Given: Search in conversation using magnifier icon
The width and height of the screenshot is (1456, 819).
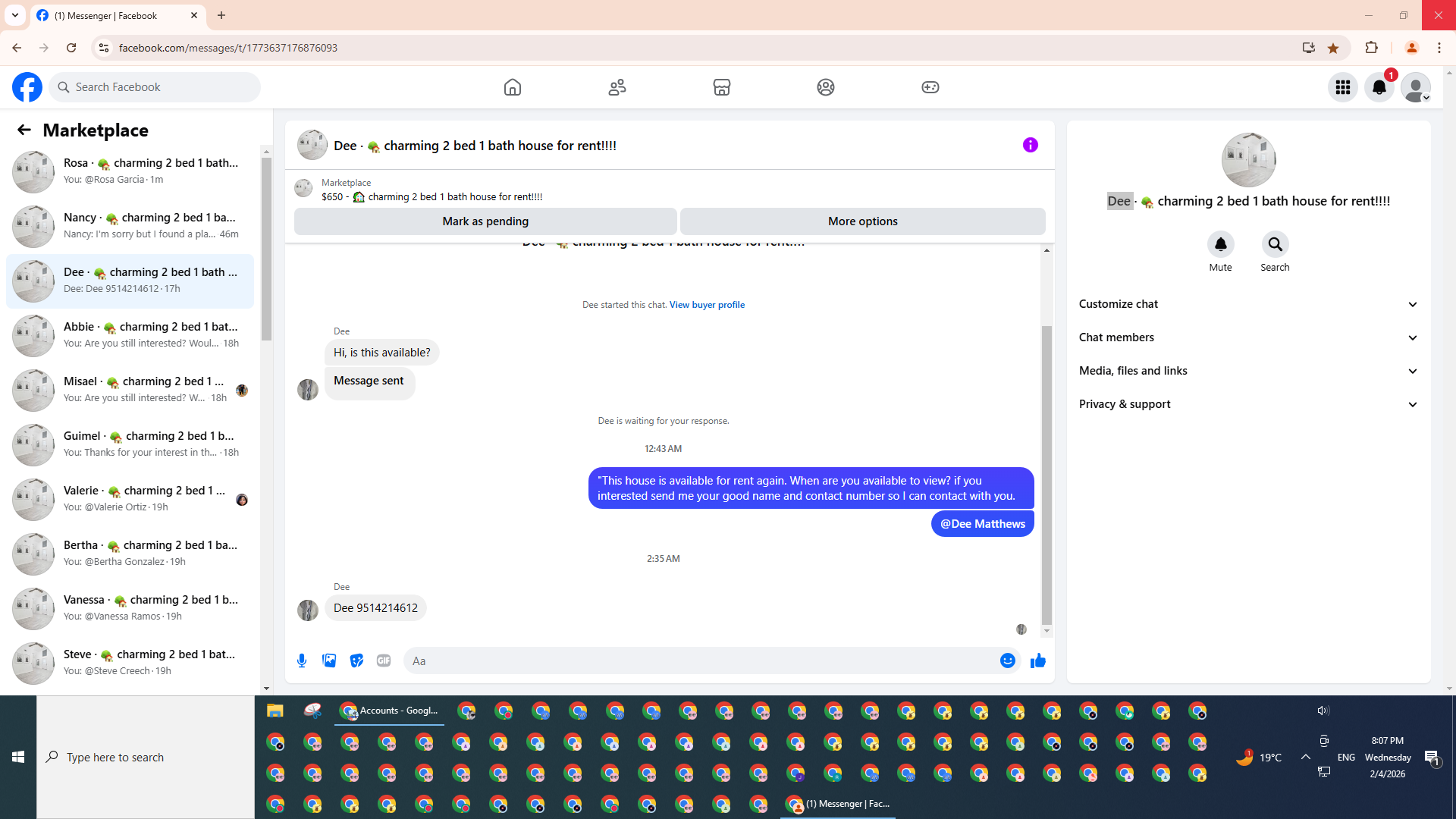Looking at the screenshot, I should pos(1275,244).
